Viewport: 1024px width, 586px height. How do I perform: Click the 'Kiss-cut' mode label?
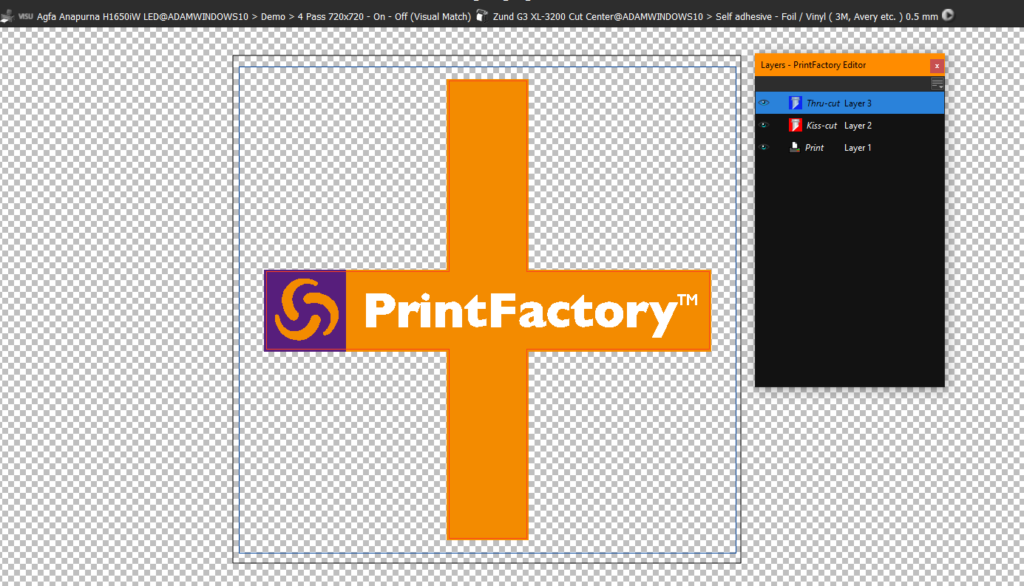[x=822, y=125]
